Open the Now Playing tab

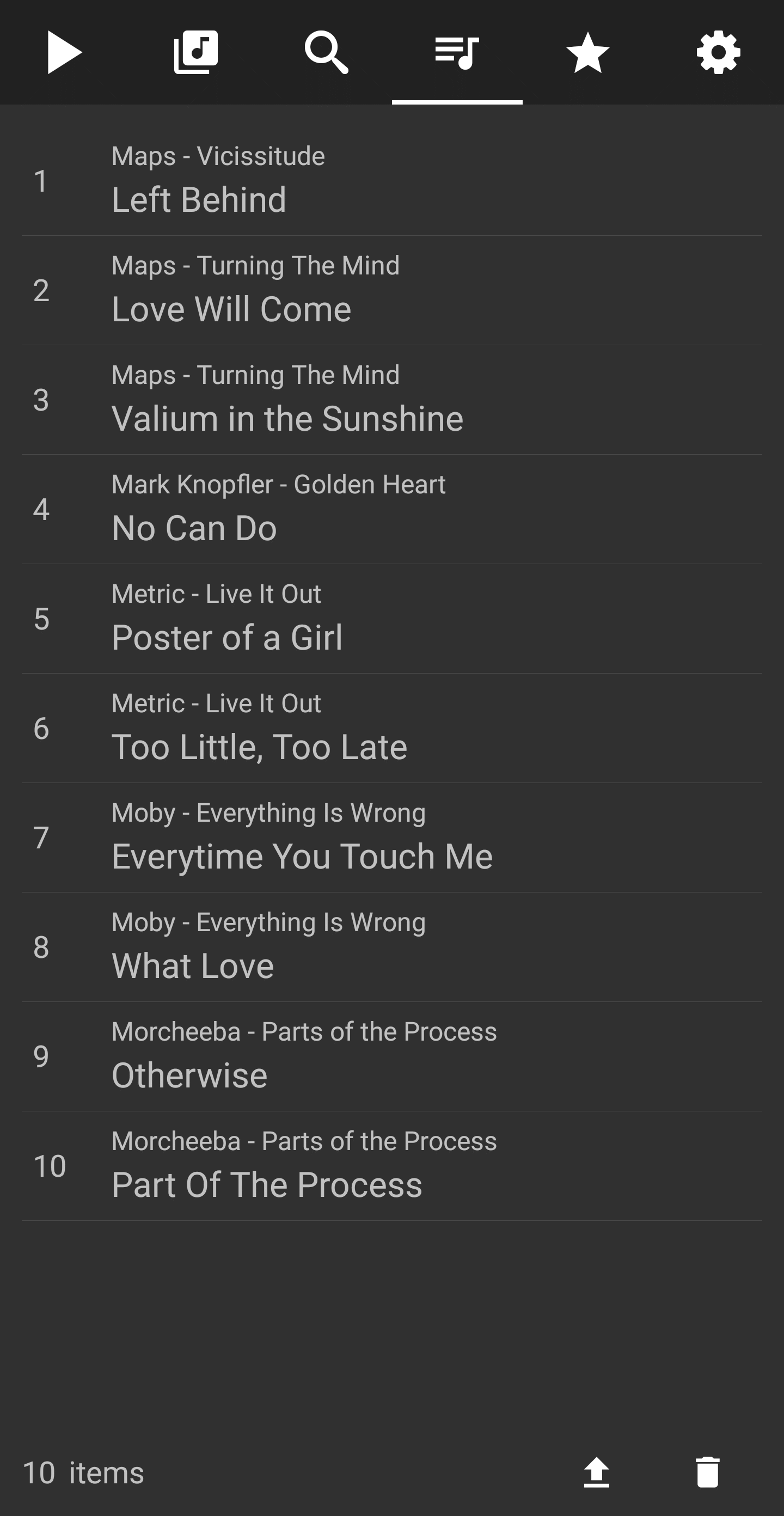(65, 53)
